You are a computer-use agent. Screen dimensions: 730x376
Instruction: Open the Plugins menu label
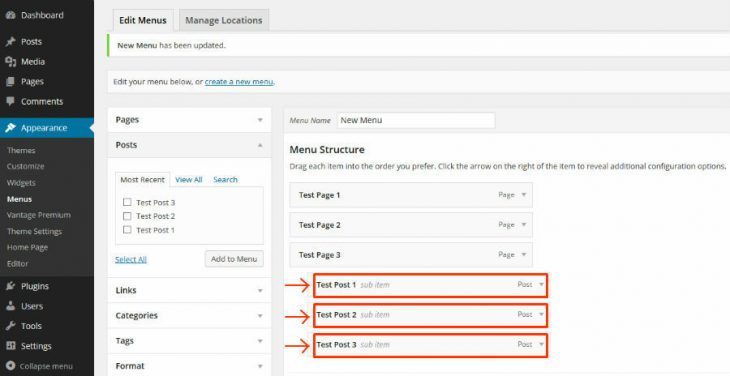coord(35,286)
